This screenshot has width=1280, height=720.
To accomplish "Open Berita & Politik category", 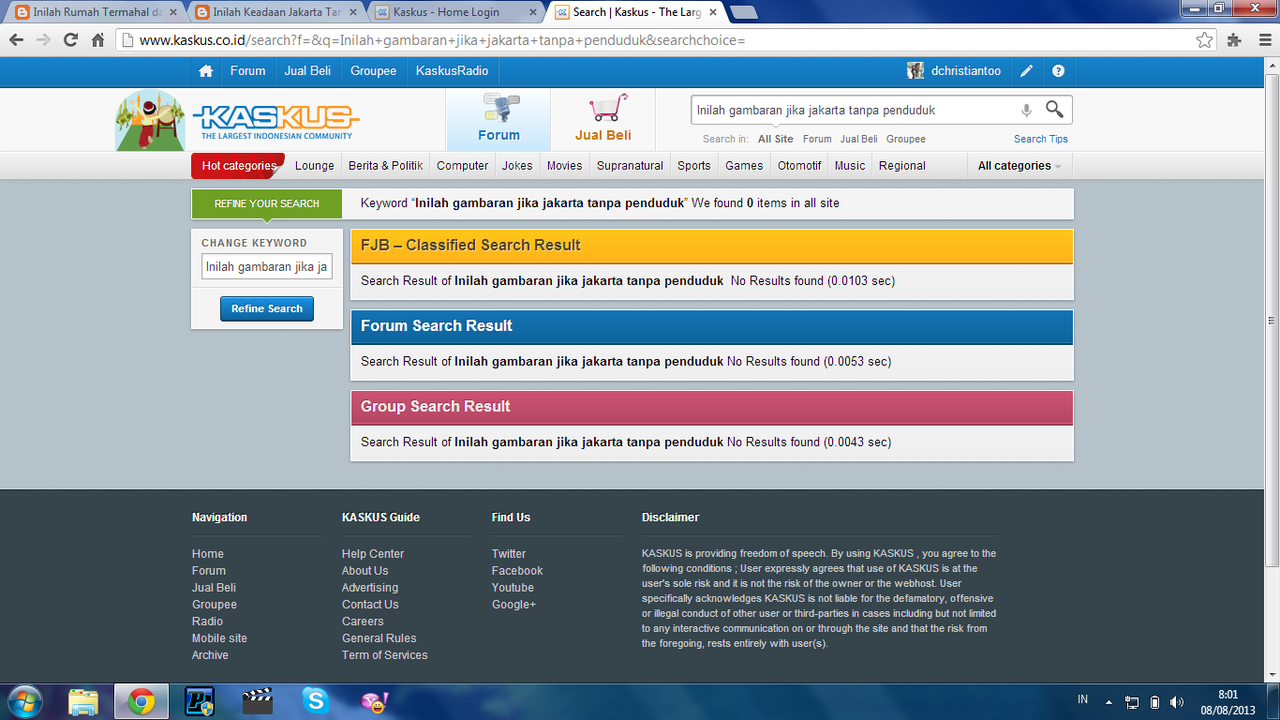I will 386,166.
